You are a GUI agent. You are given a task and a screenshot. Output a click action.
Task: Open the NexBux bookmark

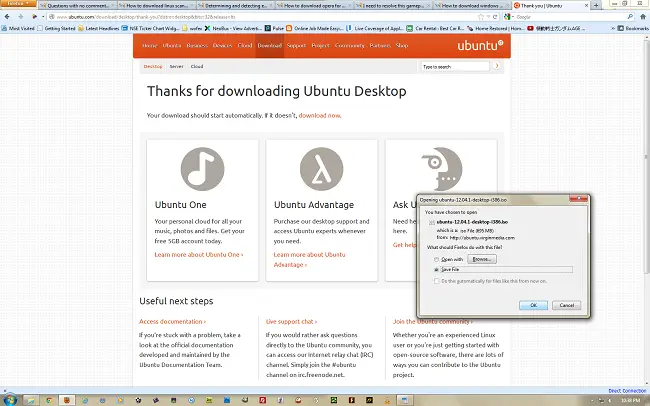pos(233,28)
